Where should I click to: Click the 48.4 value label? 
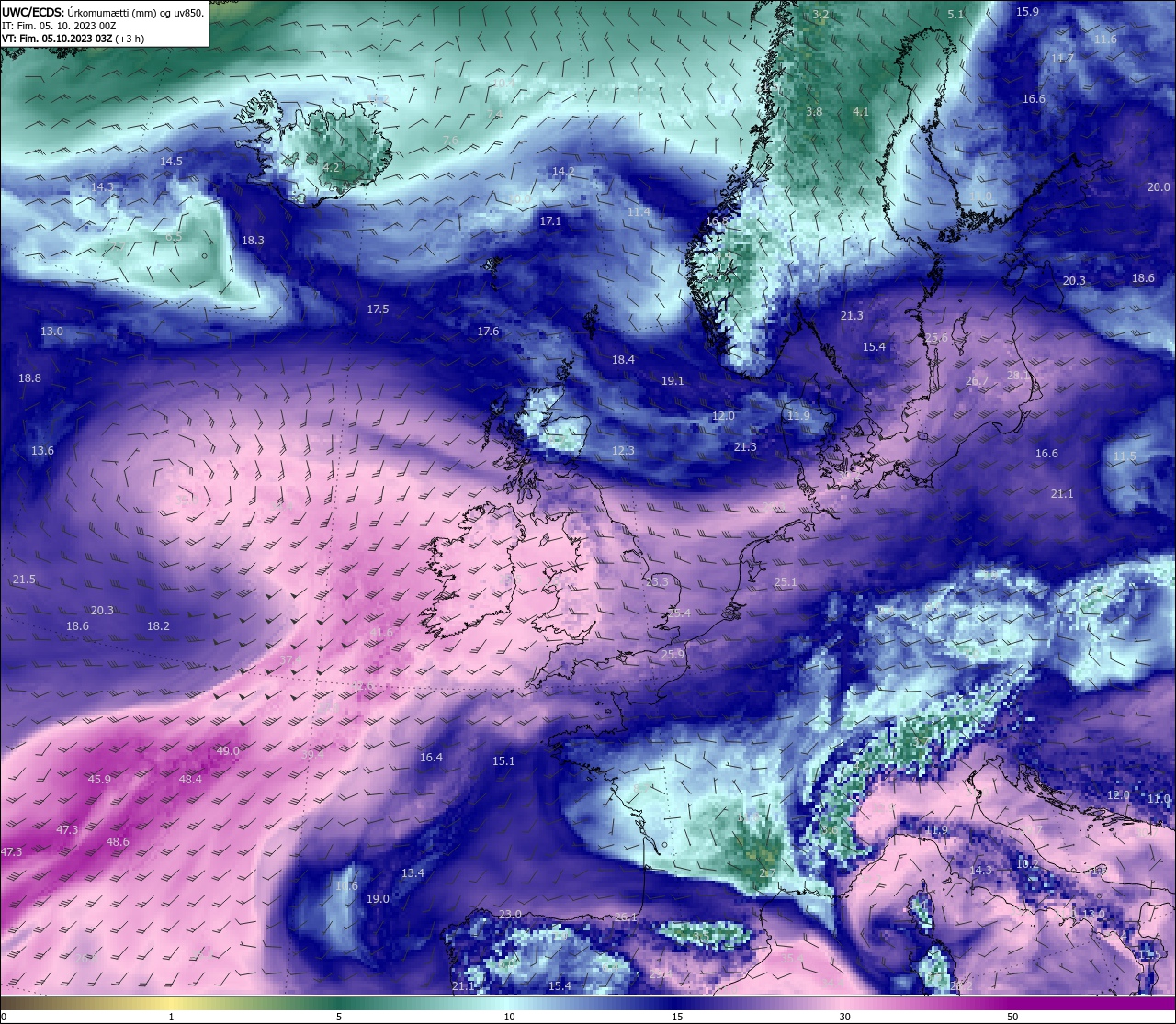190,780
